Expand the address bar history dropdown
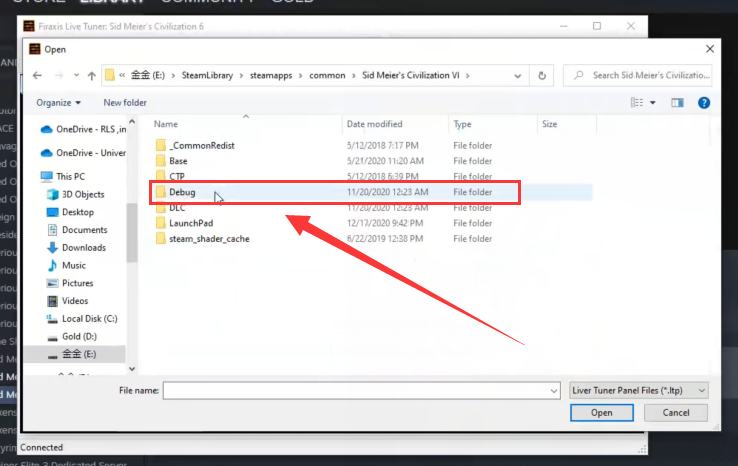This screenshot has width=738, height=466. pyautogui.click(x=518, y=75)
